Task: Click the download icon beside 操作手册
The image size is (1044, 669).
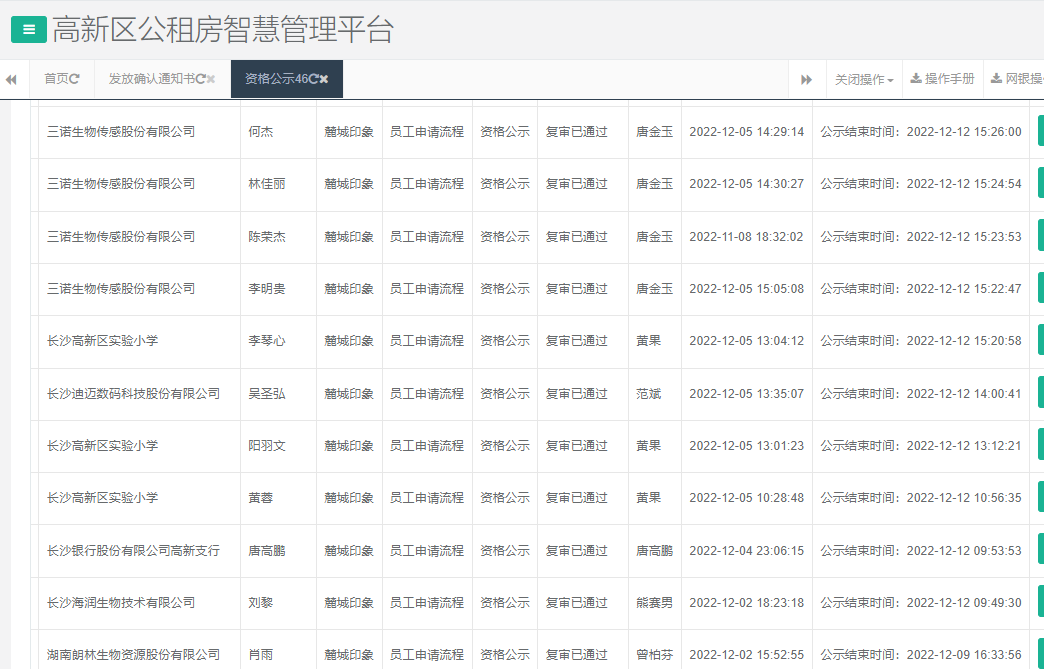Action: click(916, 79)
